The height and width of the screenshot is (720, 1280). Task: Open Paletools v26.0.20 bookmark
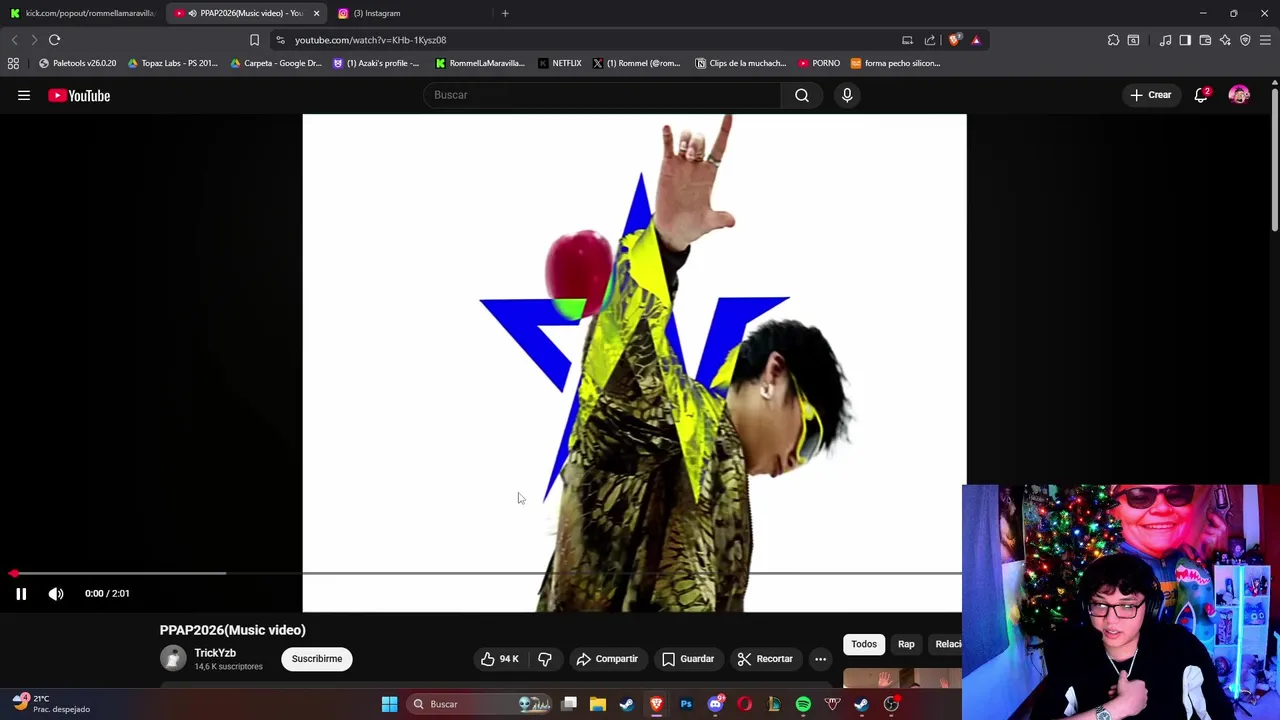click(x=77, y=63)
